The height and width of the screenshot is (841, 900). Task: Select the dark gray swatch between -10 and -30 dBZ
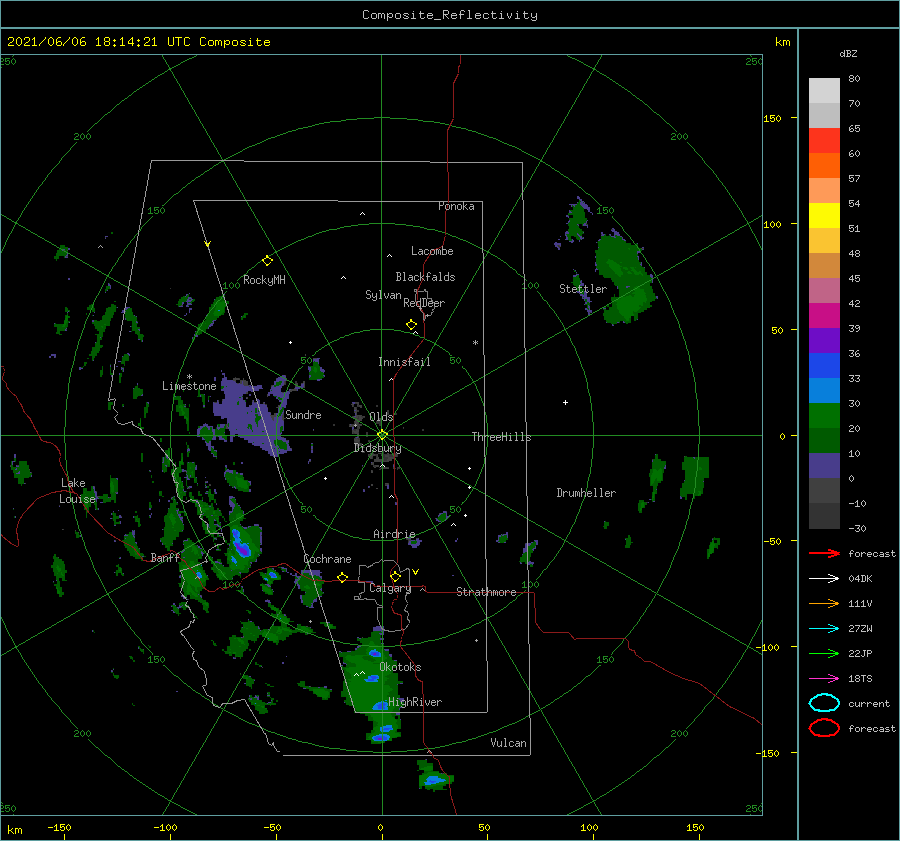824,516
